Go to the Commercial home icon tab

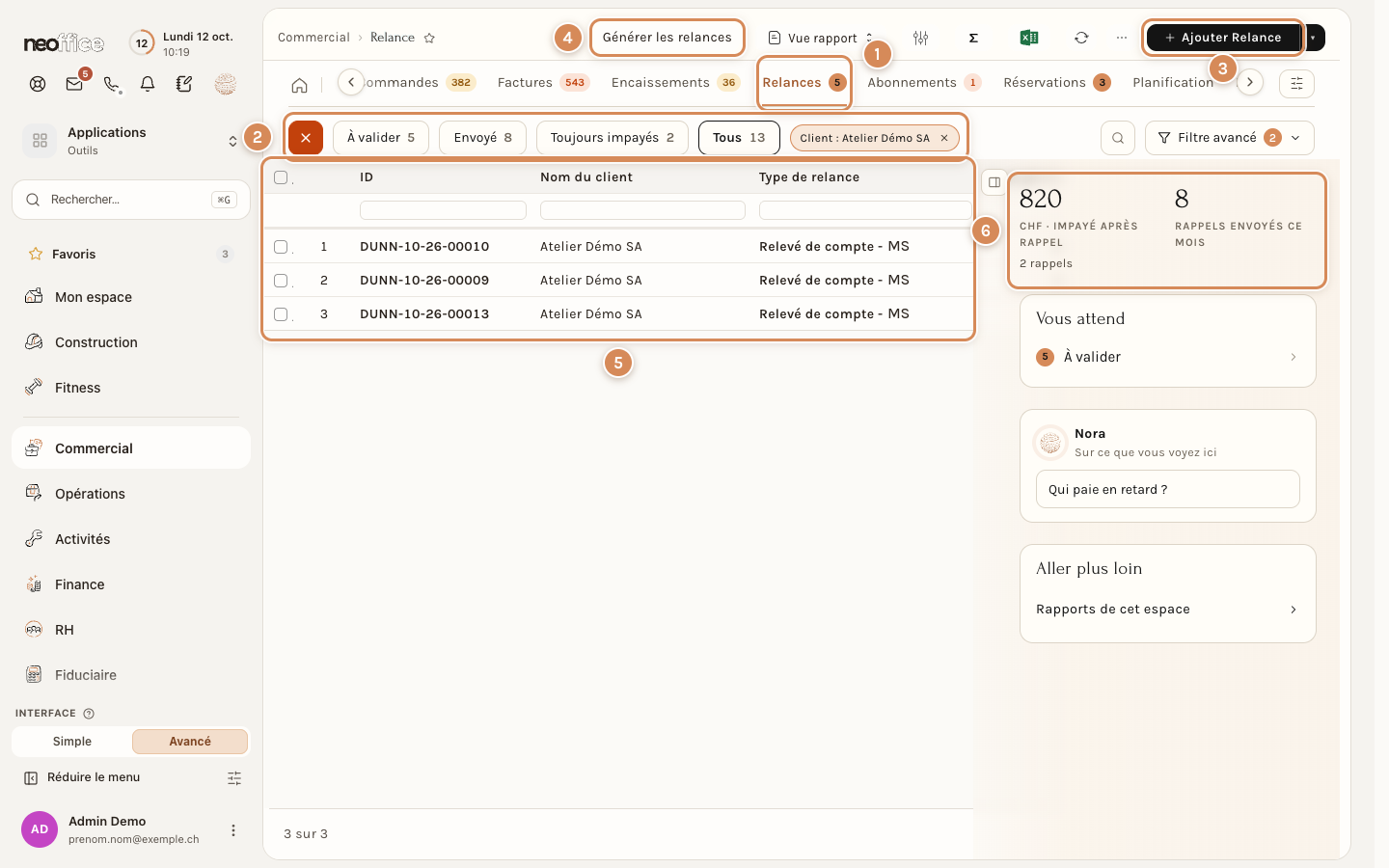tap(300, 85)
